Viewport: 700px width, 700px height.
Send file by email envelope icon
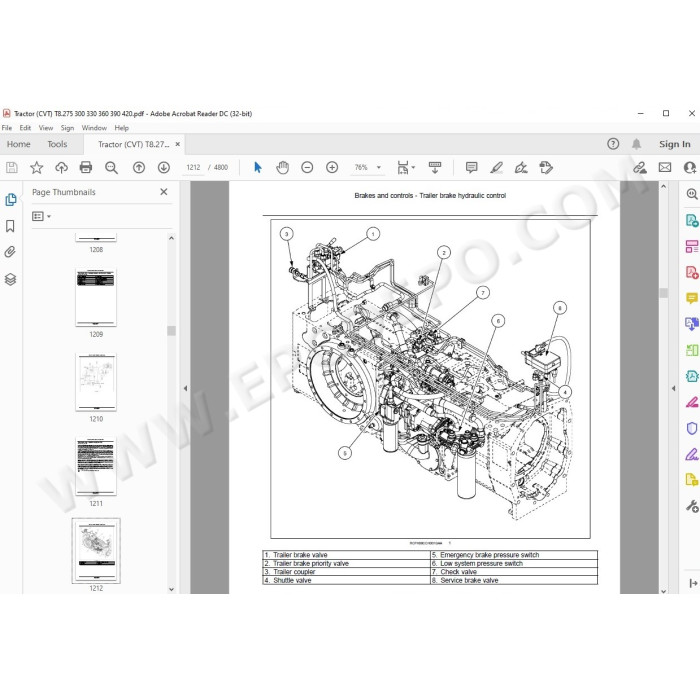(665, 167)
